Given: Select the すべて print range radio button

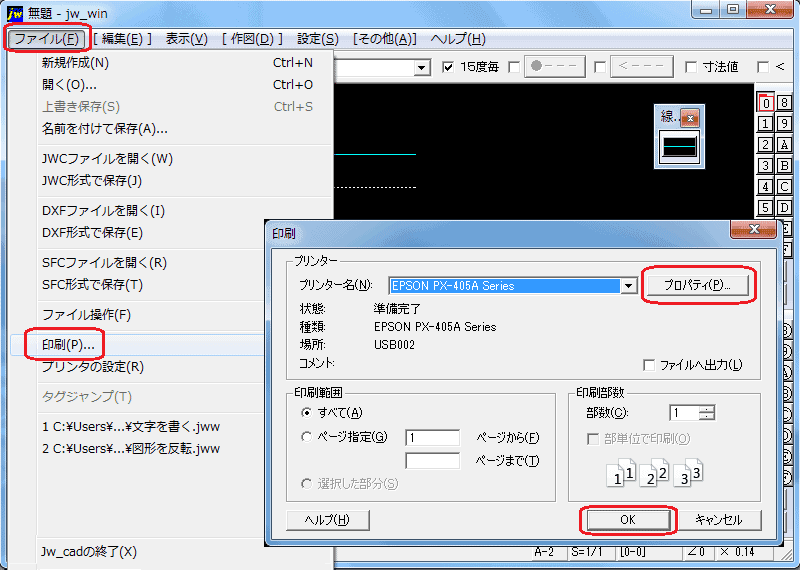Looking at the screenshot, I should click(x=306, y=412).
